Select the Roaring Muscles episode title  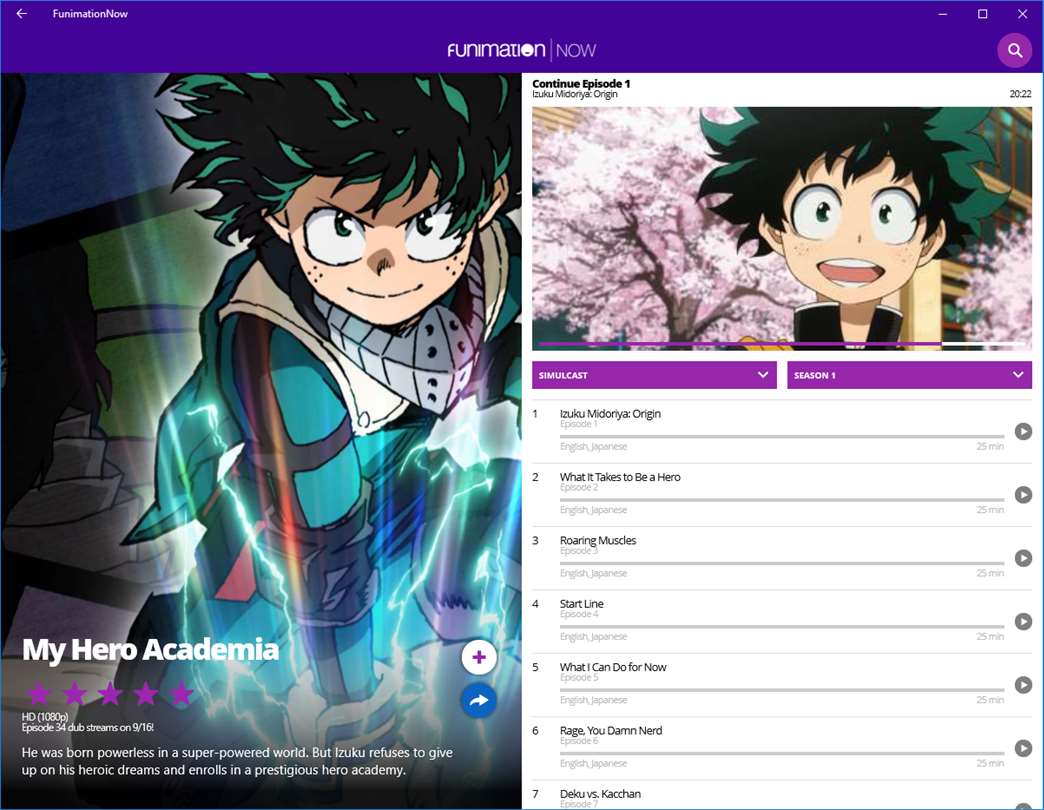[x=598, y=540]
